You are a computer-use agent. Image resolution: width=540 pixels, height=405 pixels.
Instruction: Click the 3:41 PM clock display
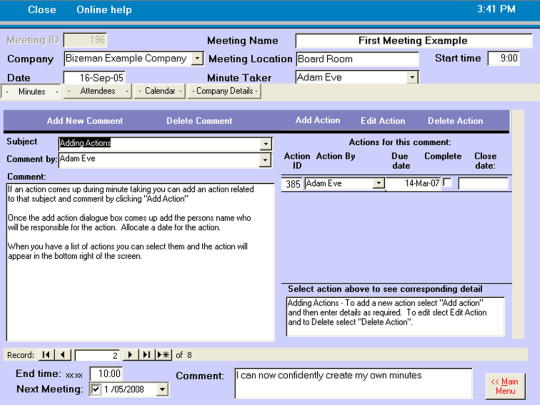[x=496, y=9]
